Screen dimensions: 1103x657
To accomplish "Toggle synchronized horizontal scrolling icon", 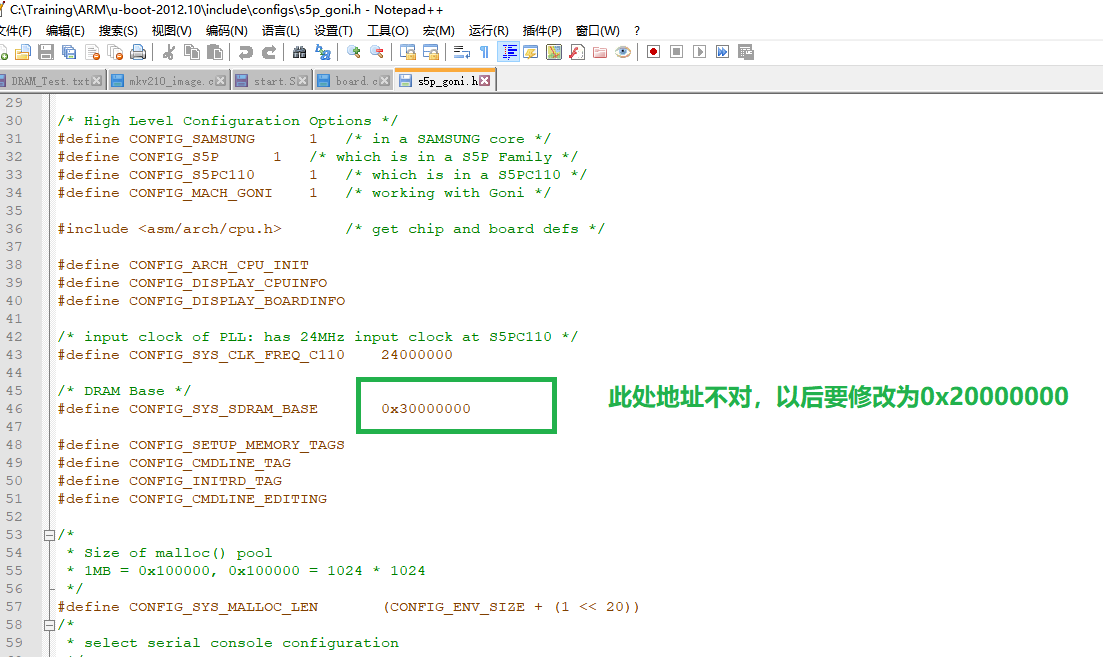I will click(431, 52).
